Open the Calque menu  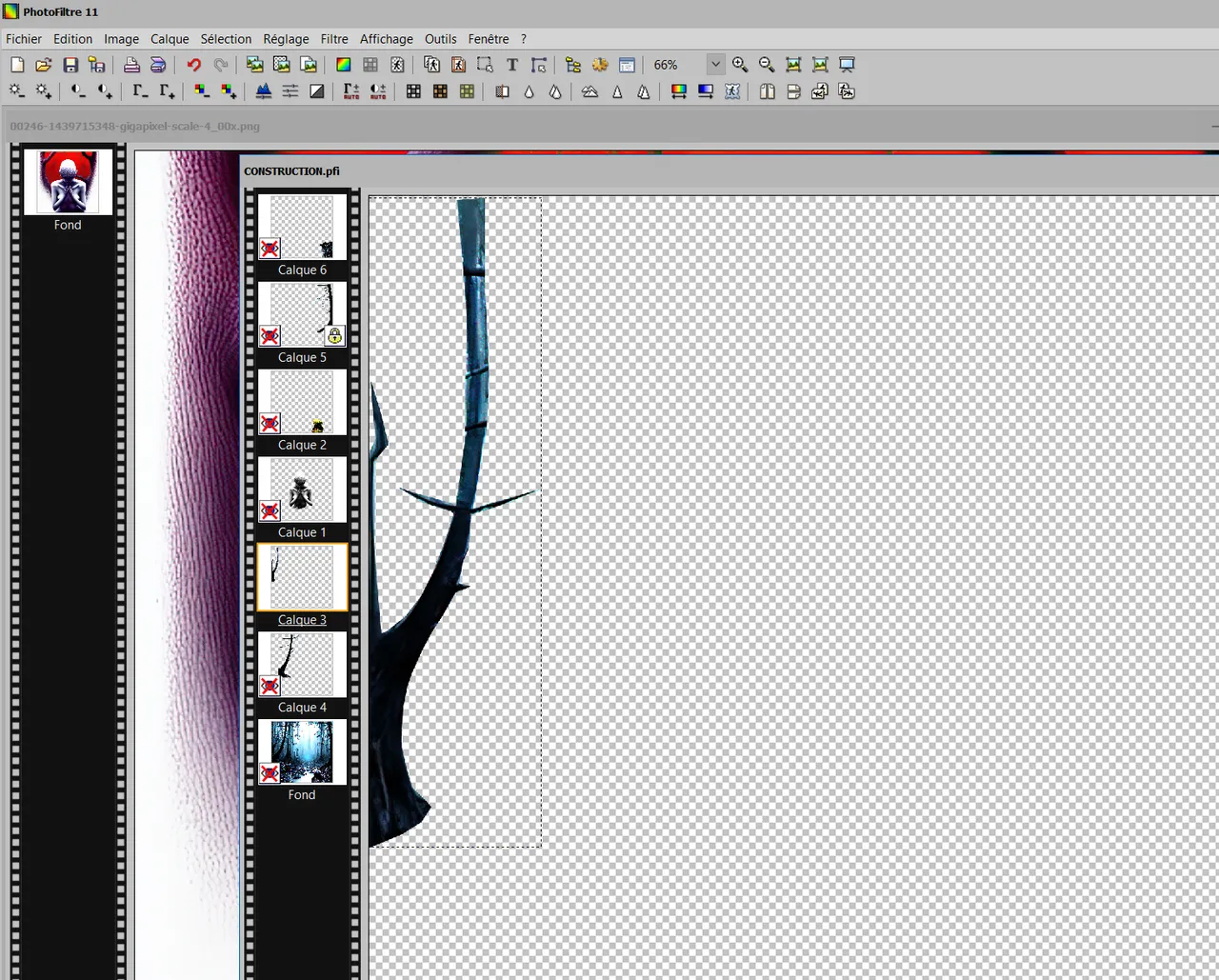pos(170,39)
